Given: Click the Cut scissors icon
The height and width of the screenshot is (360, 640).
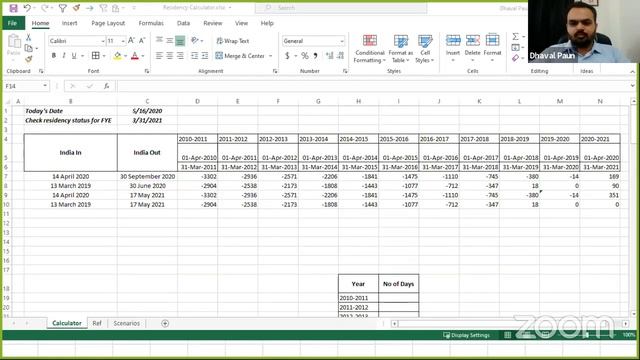Looking at the screenshot, I should click(28, 38).
